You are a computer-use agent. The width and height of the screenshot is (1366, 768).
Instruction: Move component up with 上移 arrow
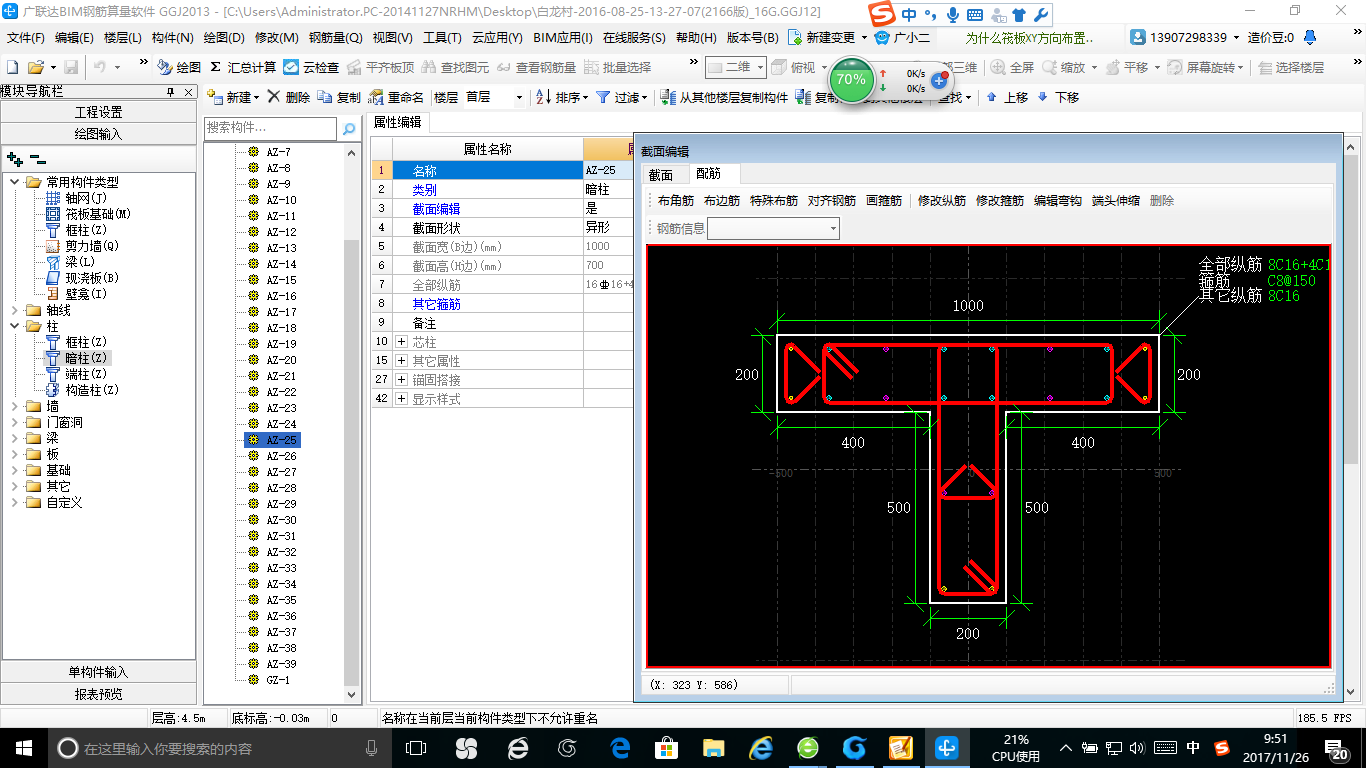[991, 97]
